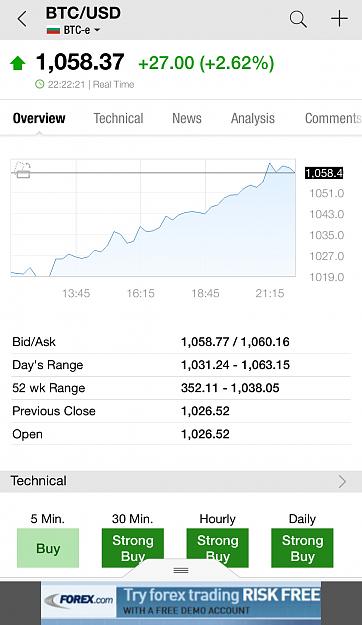Tap the Hourly Strong Buy button
This screenshot has height=625, width=362.
pyautogui.click(x=217, y=548)
